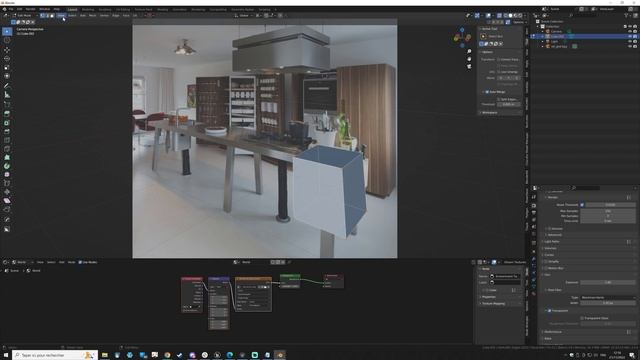Open the Global transform orientation dropdown

click(244, 16)
